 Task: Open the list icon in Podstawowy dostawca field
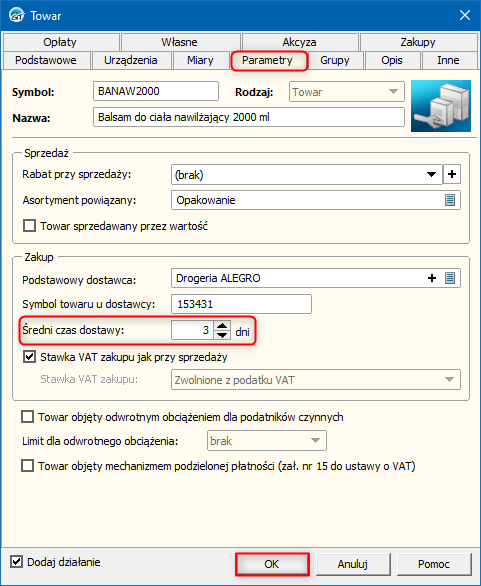pyautogui.click(x=450, y=278)
